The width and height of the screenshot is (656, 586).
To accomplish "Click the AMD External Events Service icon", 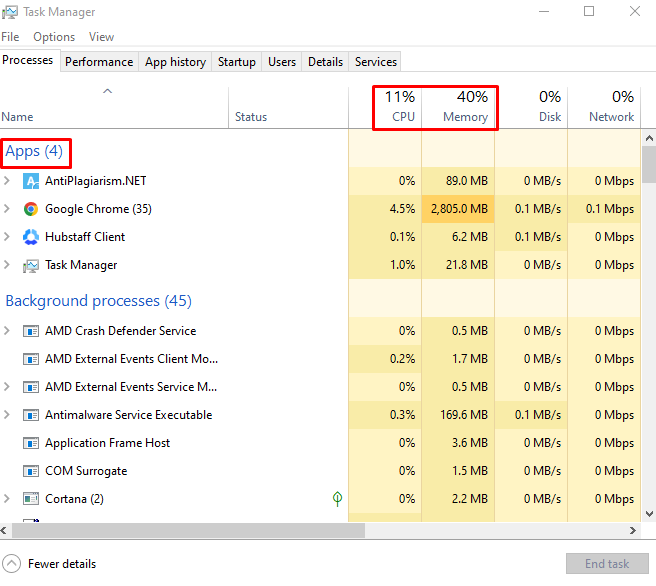I will tap(31, 387).
